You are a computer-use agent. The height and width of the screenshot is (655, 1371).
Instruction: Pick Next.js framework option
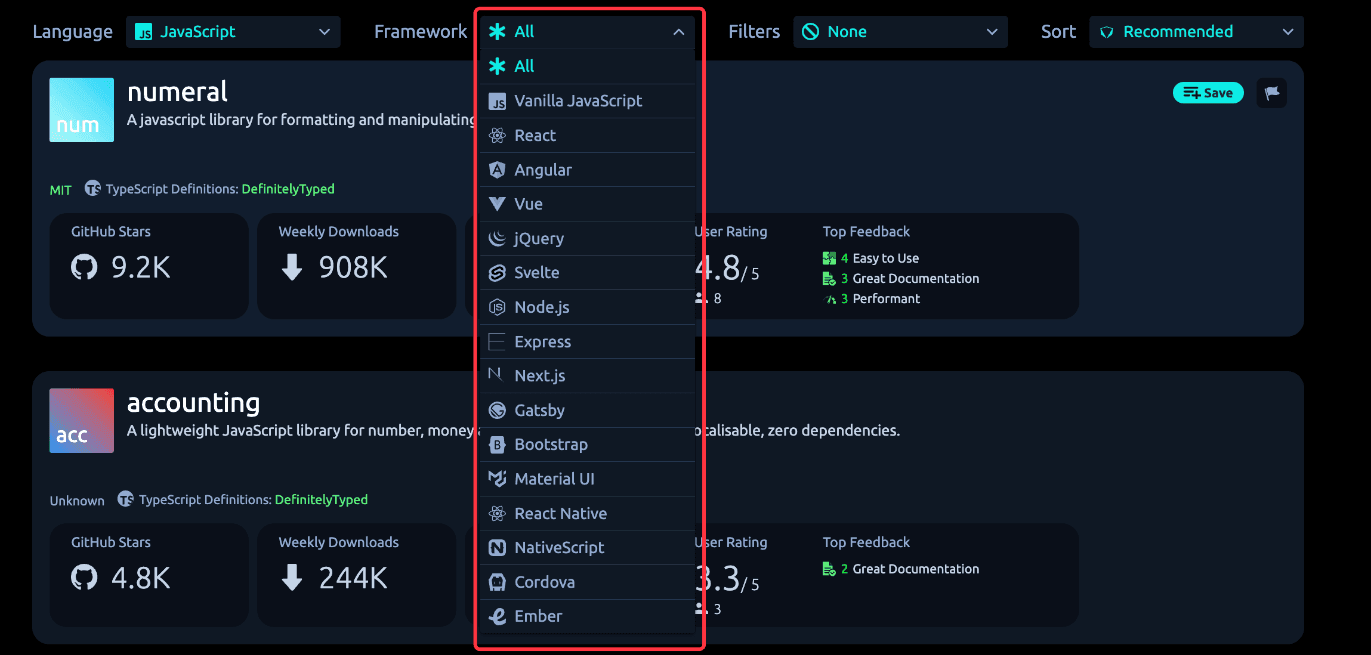[587, 376]
